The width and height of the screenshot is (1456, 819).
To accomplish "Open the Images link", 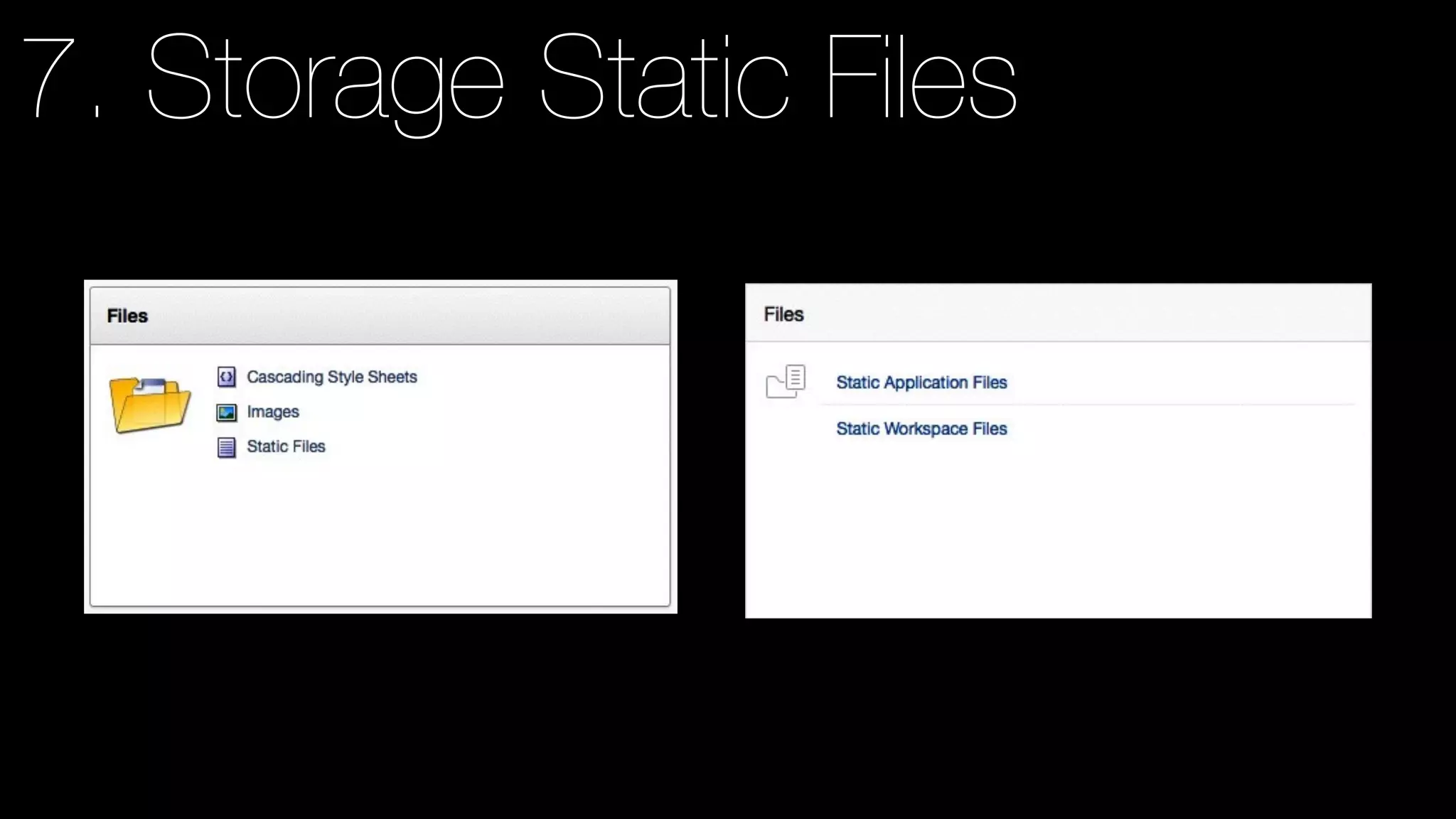I will tap(272, 412).
